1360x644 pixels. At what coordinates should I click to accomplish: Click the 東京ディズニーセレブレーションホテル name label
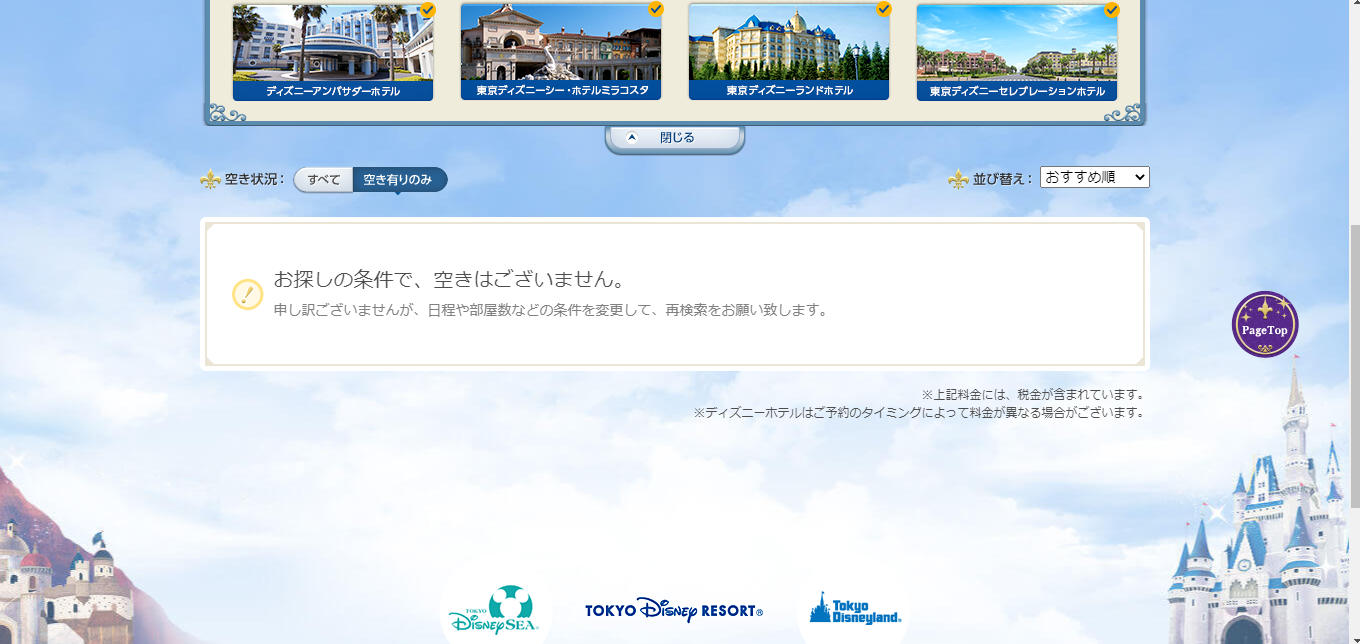coord(1017,92)
